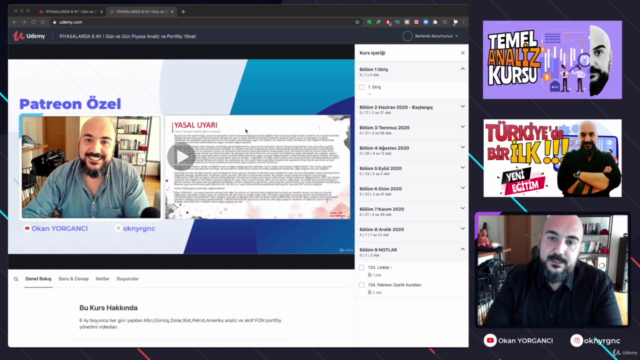Viewport: 640px width, 360px height.
Task: Expand Bölüm 4: Ağustos 2020 section
Action: pyautogui.click(x=462, y=148)
